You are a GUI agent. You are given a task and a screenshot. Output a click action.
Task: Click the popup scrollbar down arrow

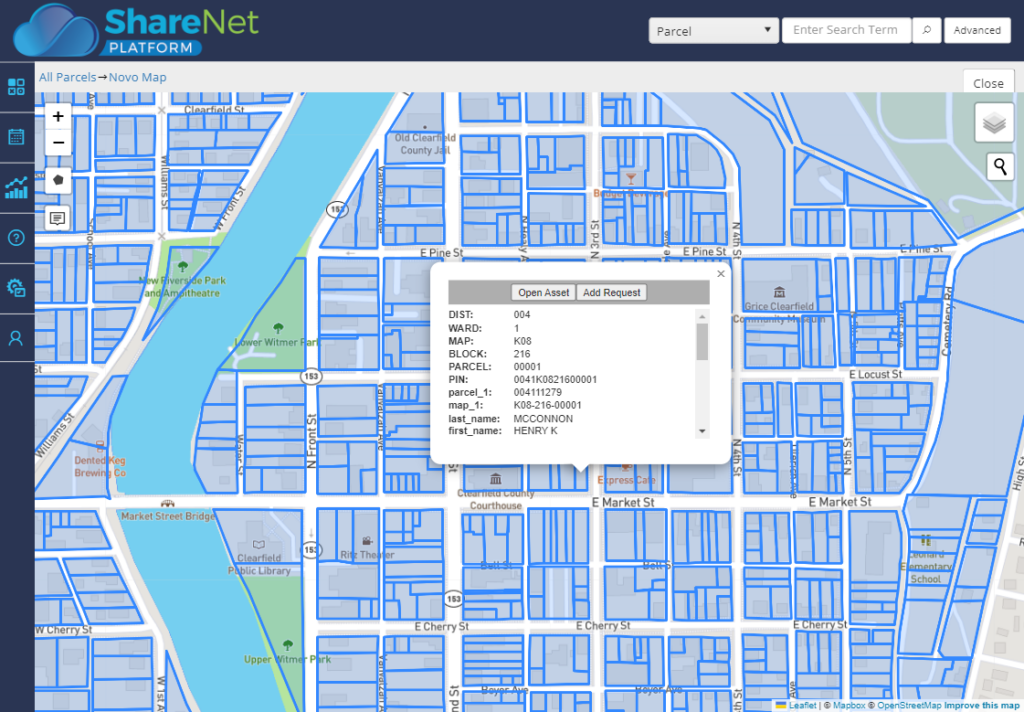pos(702,431)
